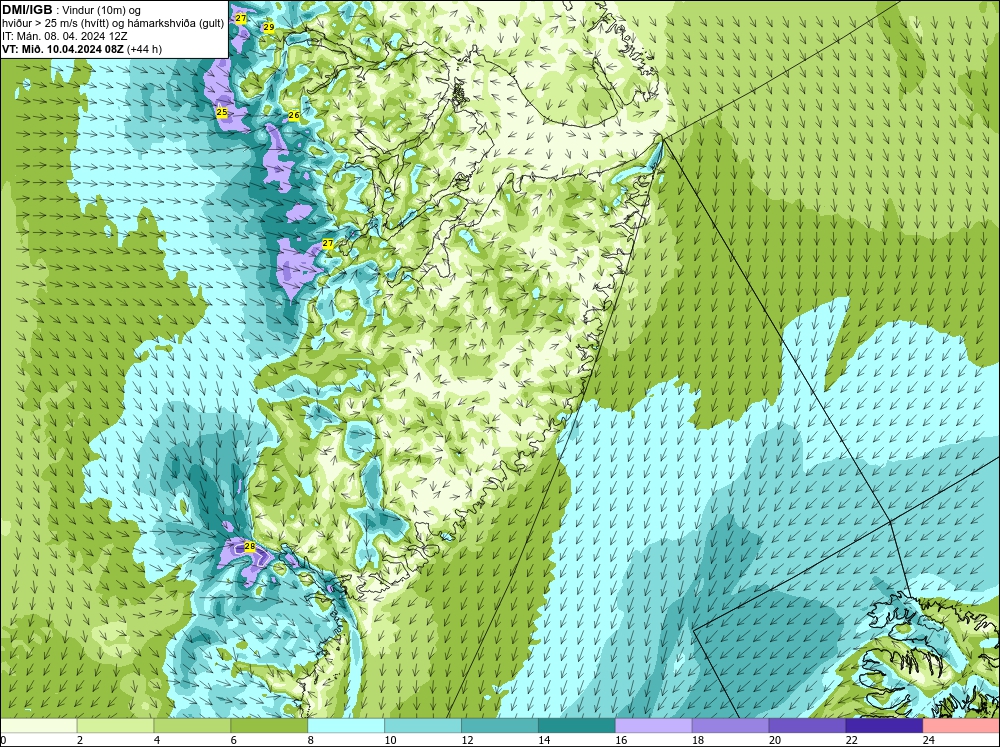Click legend scale number 24
The width and height of the screenshot is (1000, 747).
pos(929,740)
